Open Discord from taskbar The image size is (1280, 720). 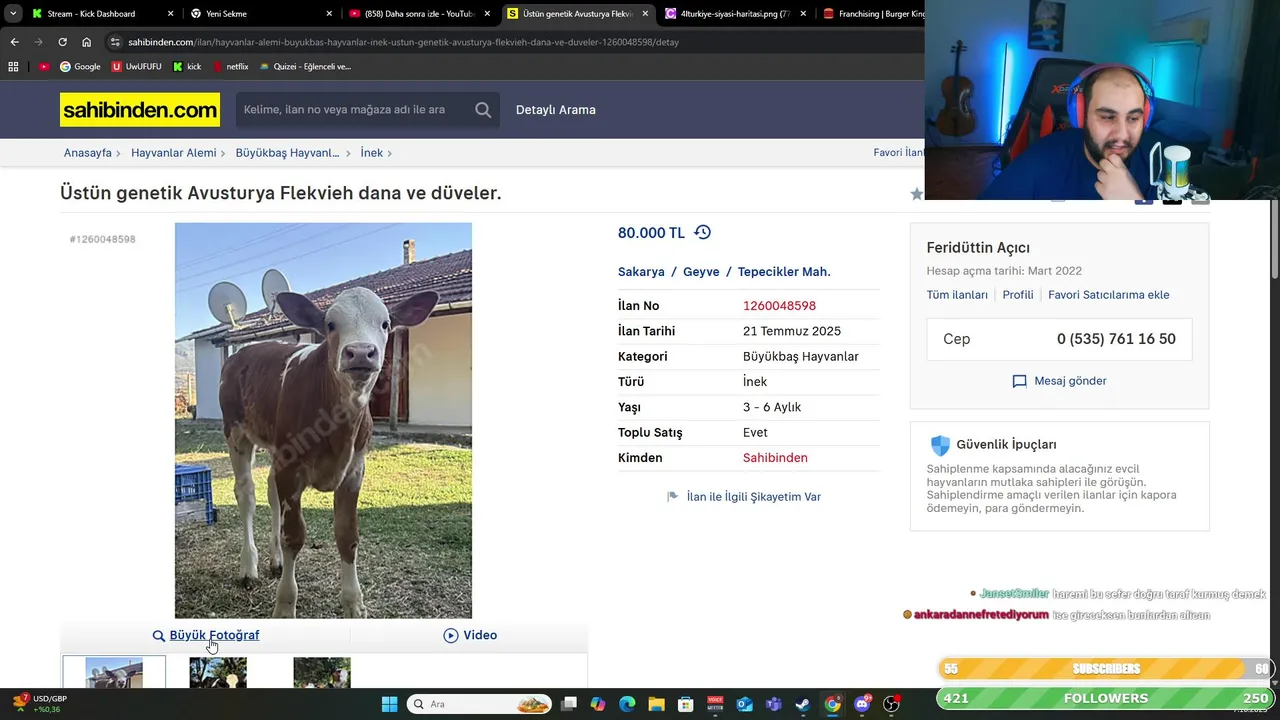862,704
